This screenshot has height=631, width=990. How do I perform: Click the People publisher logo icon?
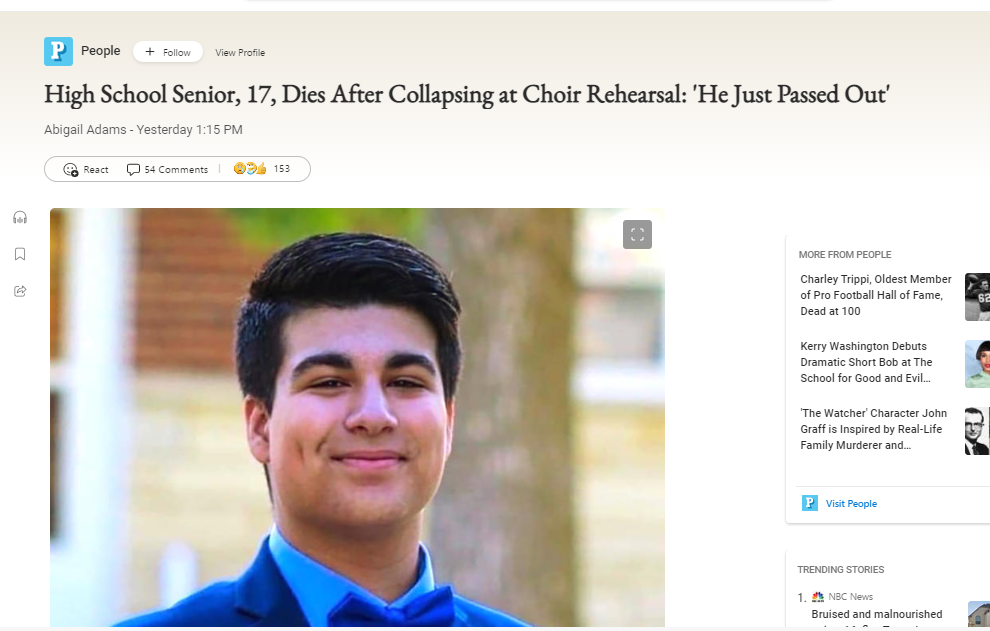click(x=58, y=52)
